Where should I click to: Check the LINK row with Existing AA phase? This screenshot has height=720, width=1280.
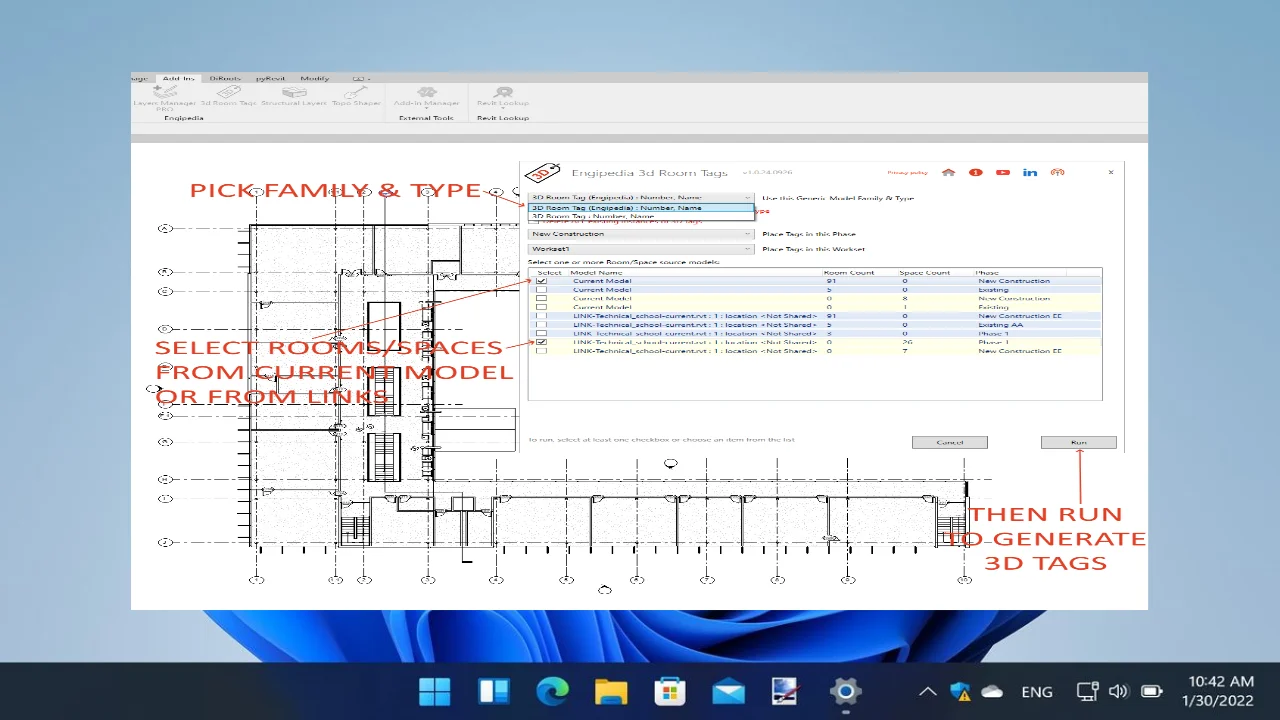(x=542, y=325)
